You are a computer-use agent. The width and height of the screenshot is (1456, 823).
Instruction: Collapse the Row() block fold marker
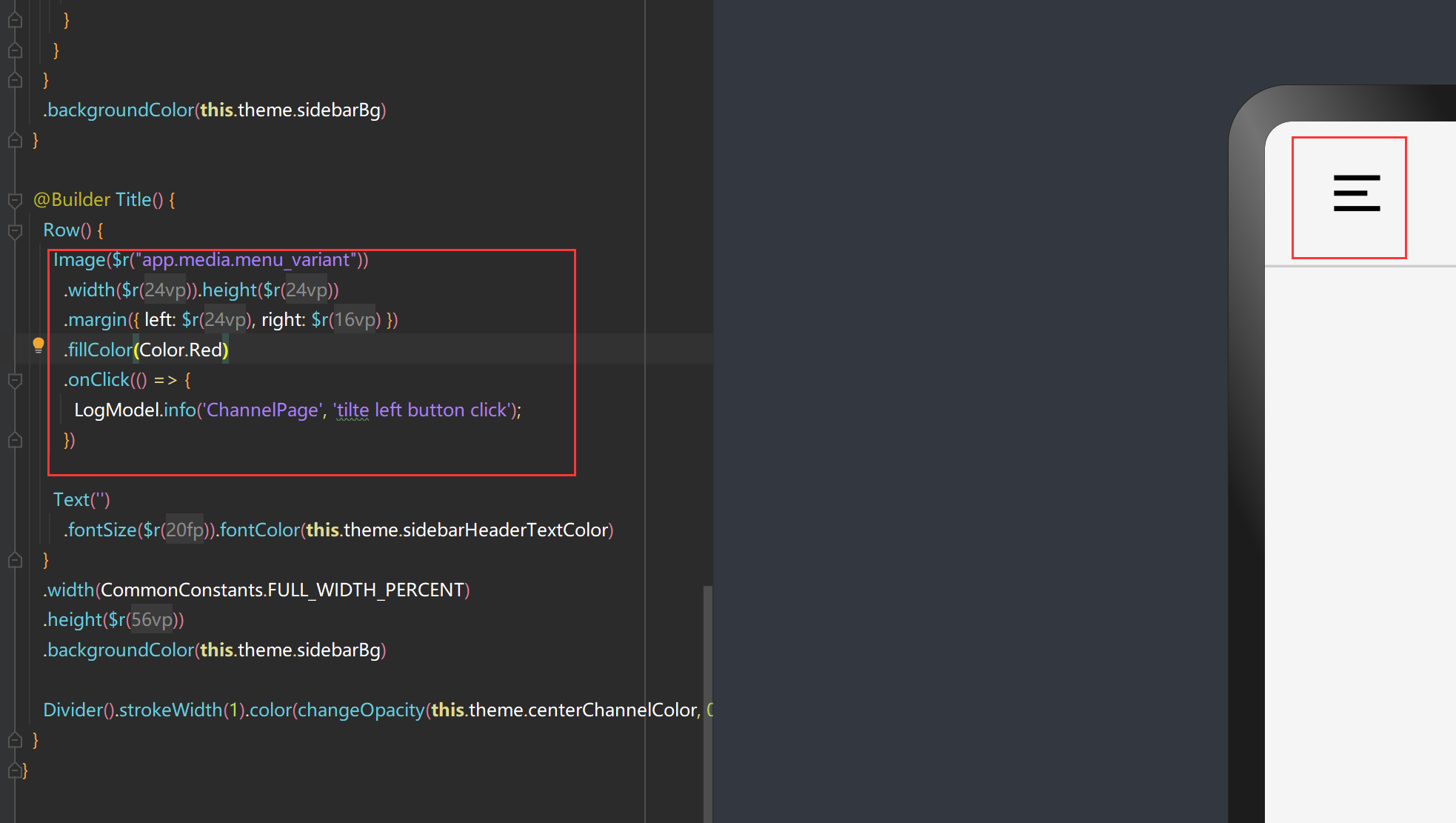[15, 230]
